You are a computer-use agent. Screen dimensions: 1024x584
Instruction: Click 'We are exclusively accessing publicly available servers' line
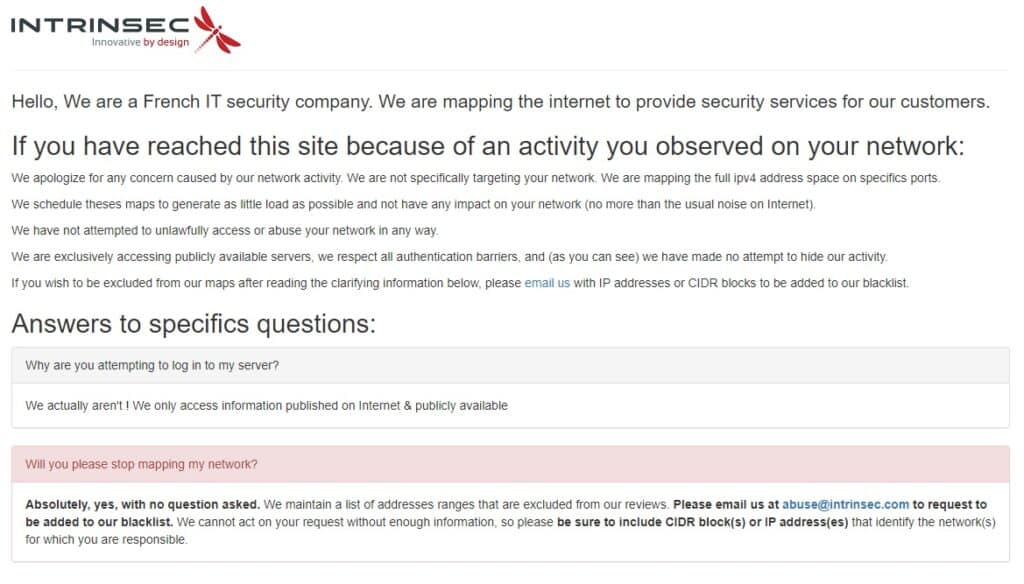click(x=449, y=257)
